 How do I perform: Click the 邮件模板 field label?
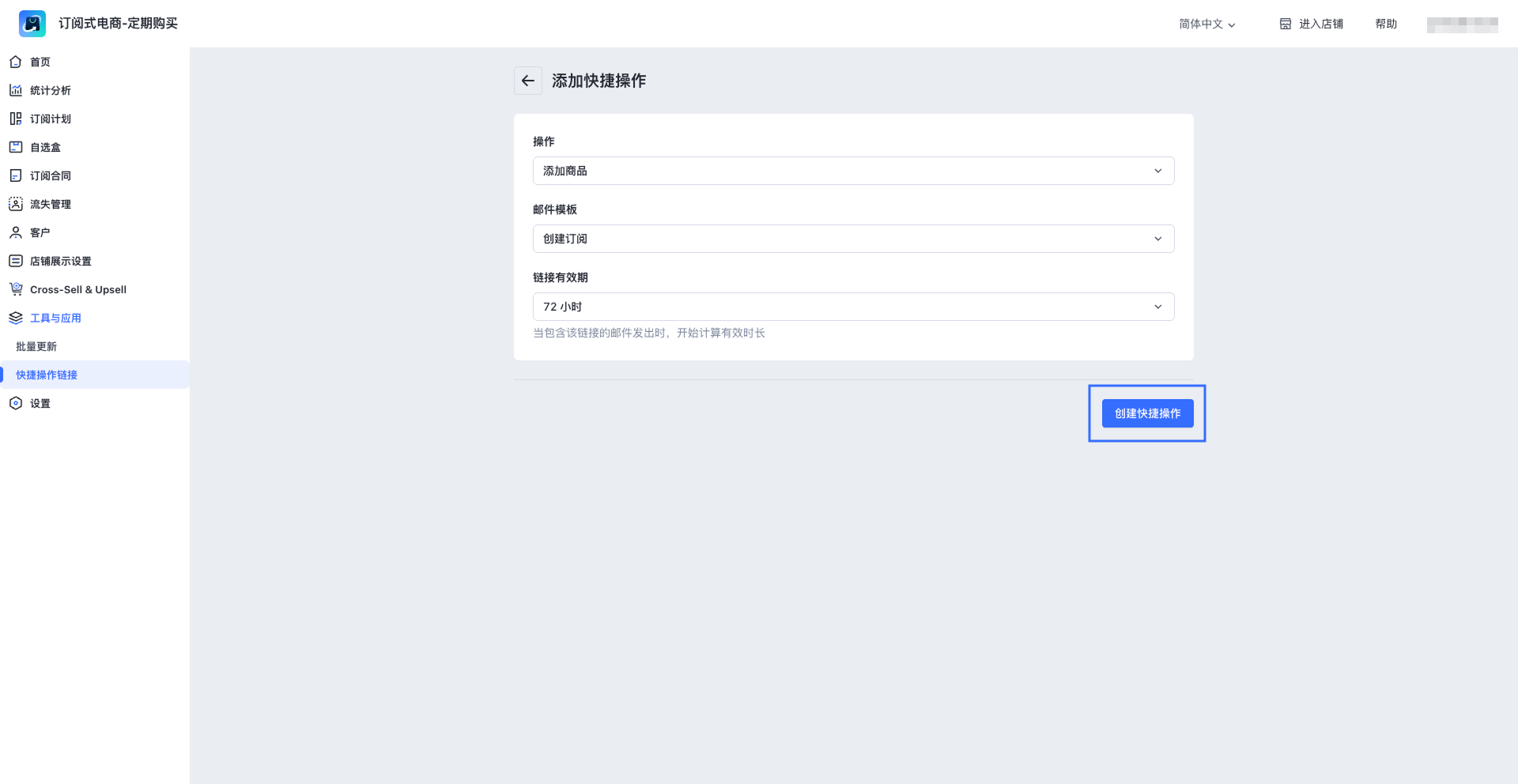click(x=555, y=209)
